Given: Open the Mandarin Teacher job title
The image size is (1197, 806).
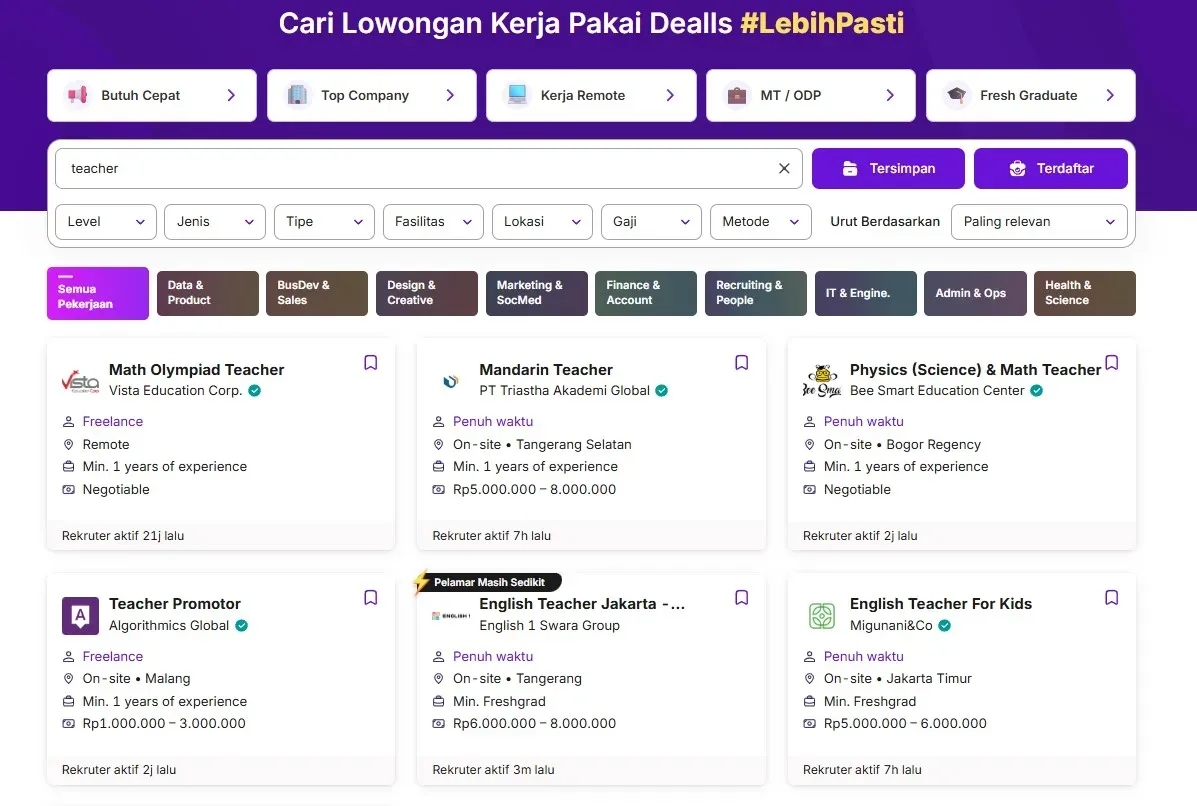Looking at the screenshot, I should pyautogui.click(x=546, y=370).
